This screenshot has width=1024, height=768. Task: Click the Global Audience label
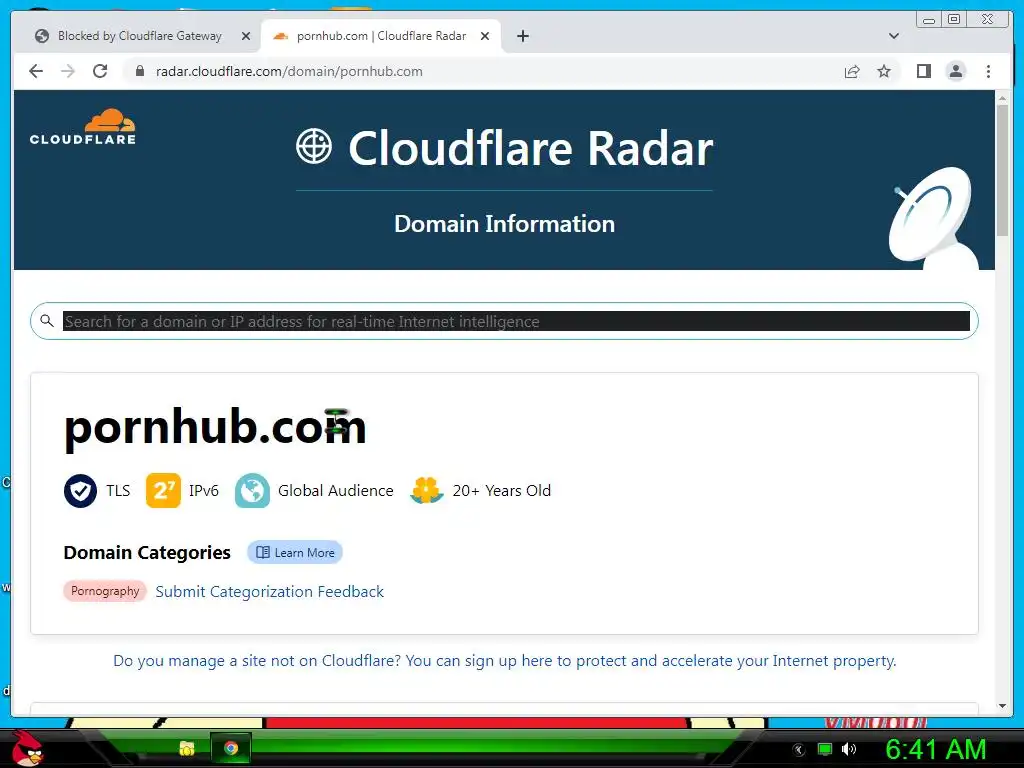tap(336, 490)
